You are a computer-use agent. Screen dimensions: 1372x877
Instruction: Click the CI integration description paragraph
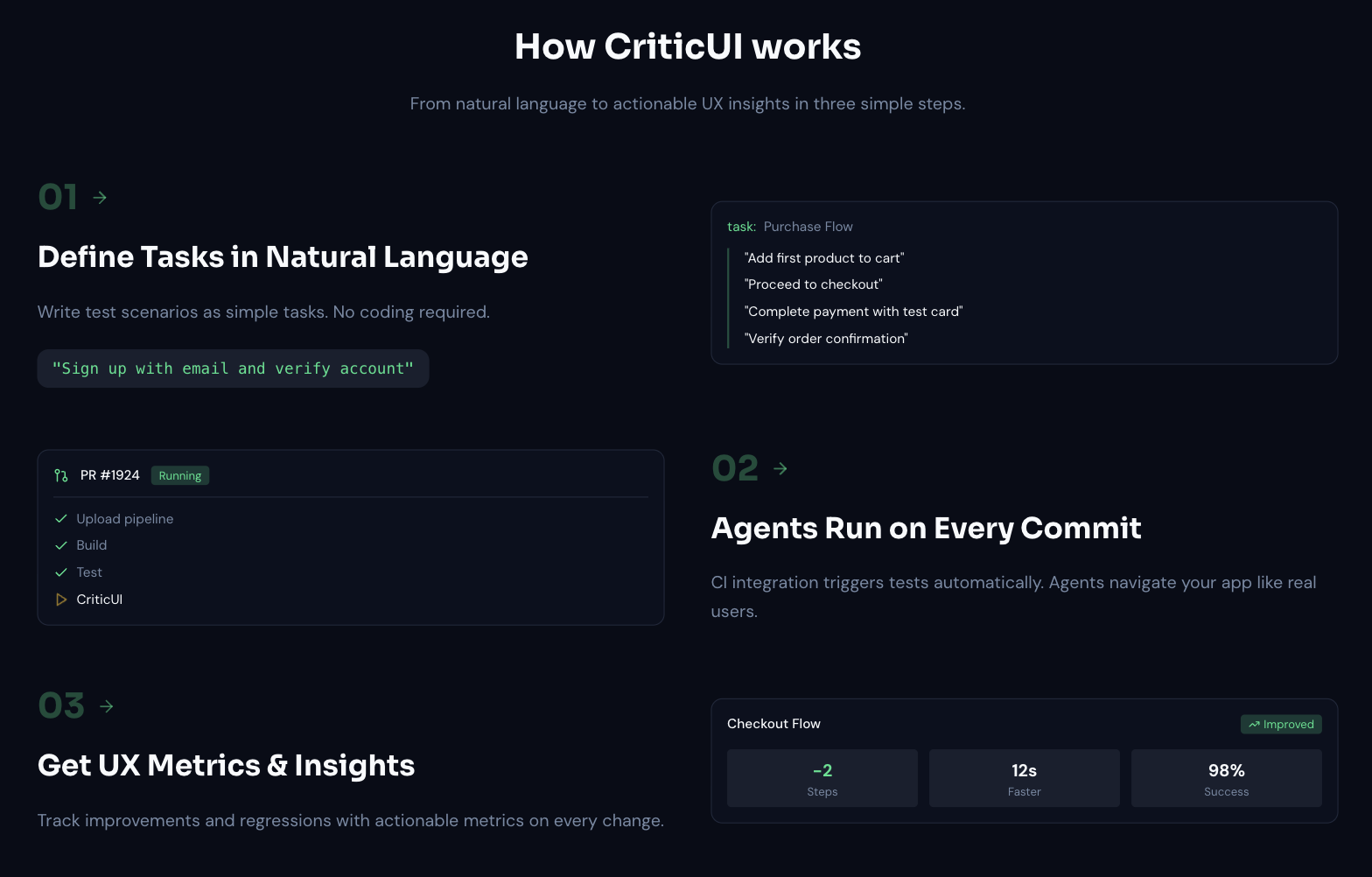coord(1013,597)
